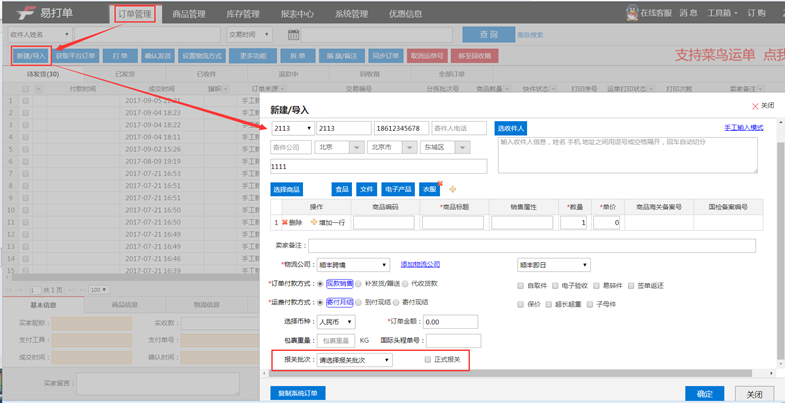This screenshot has width=785, height=403.
Task: Click the 新建/导入 button
Action: coord(31,56)
